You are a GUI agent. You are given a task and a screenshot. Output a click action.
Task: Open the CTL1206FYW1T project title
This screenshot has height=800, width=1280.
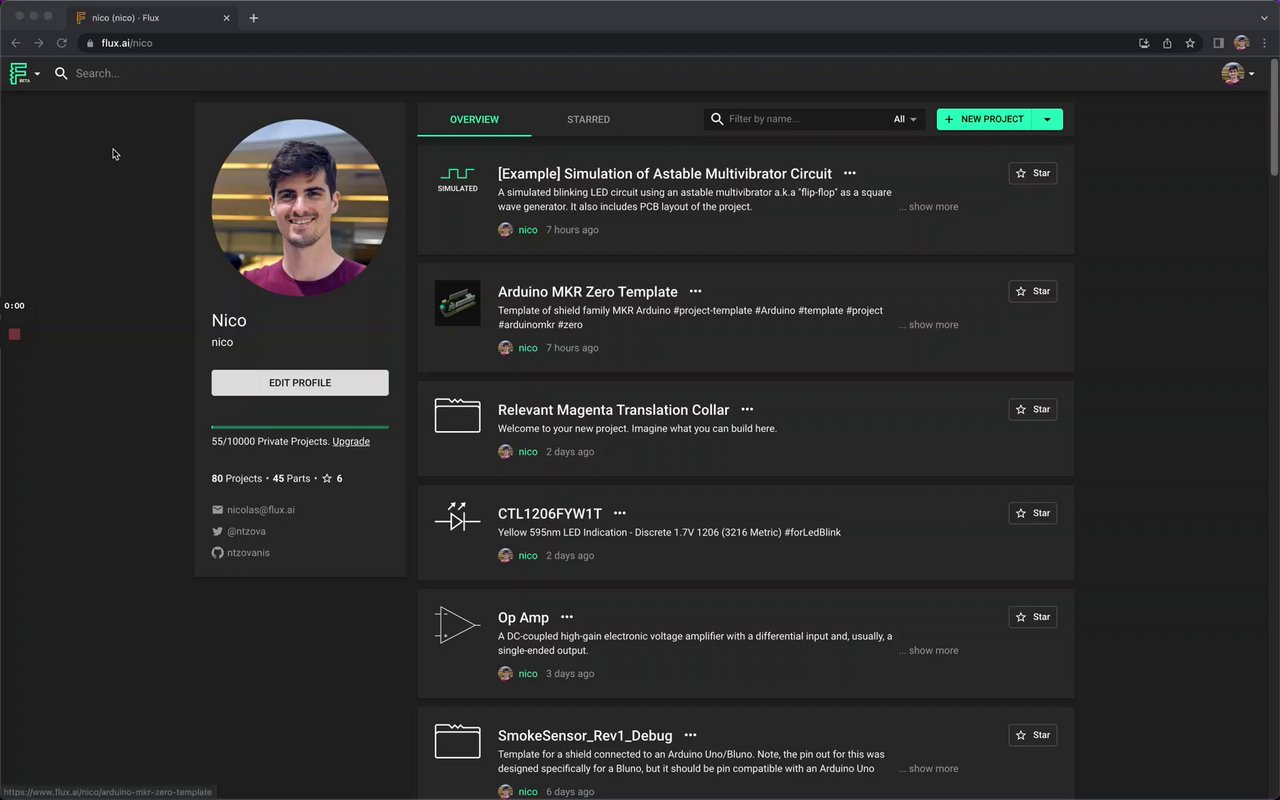coord(550,514)
